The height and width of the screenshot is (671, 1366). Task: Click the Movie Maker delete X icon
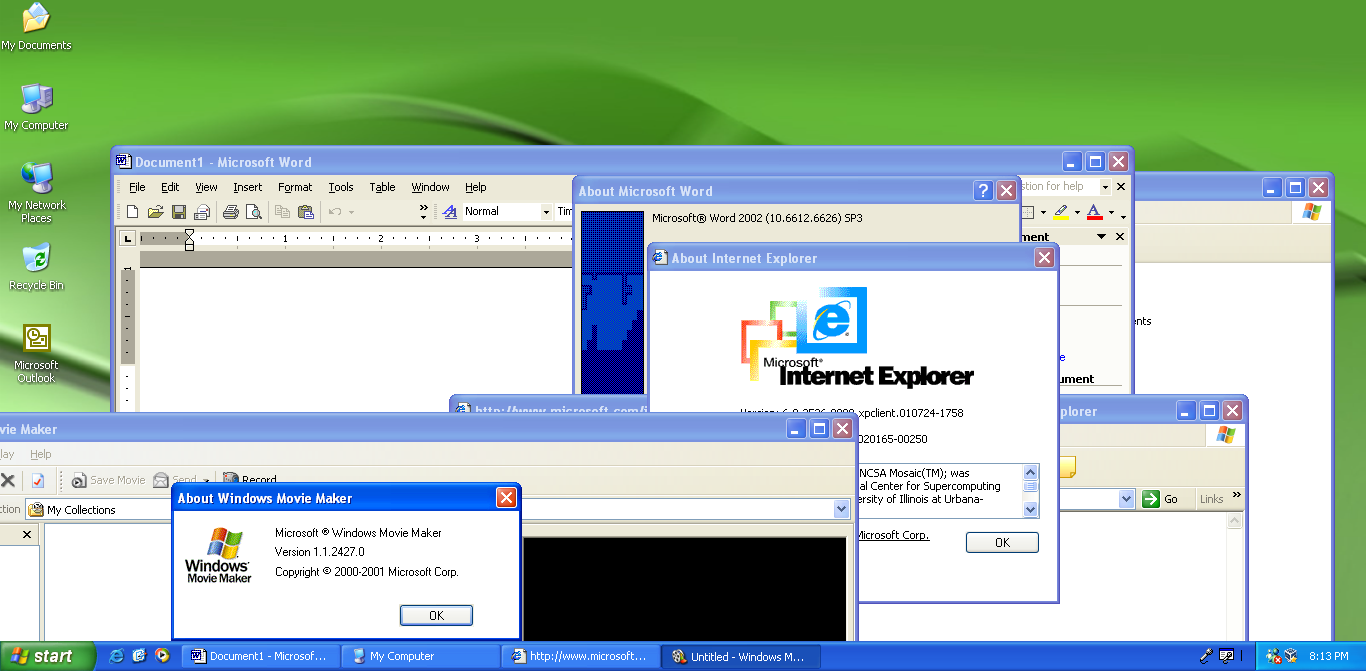tap(8, 480)
